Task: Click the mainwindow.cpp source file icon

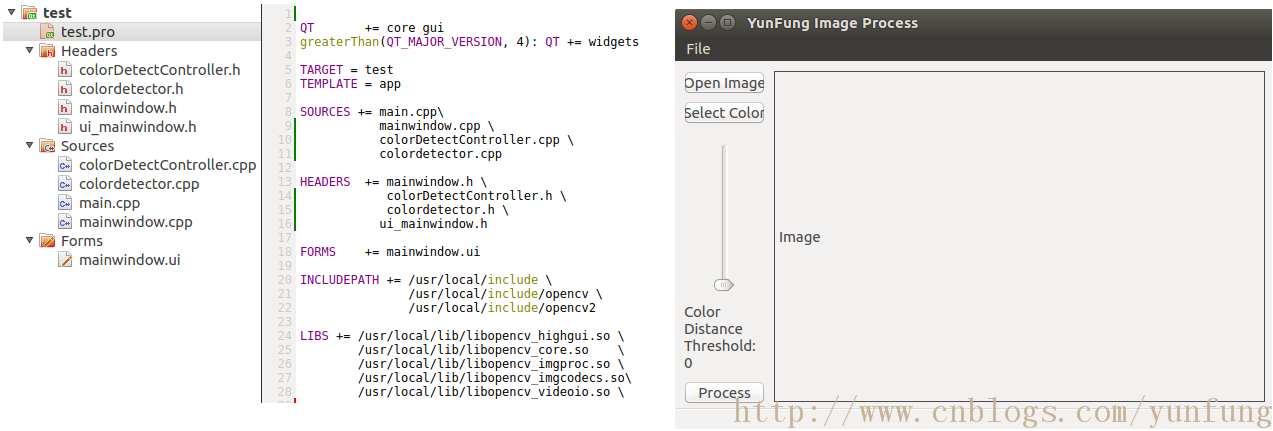Action: [x=65, y=222]
